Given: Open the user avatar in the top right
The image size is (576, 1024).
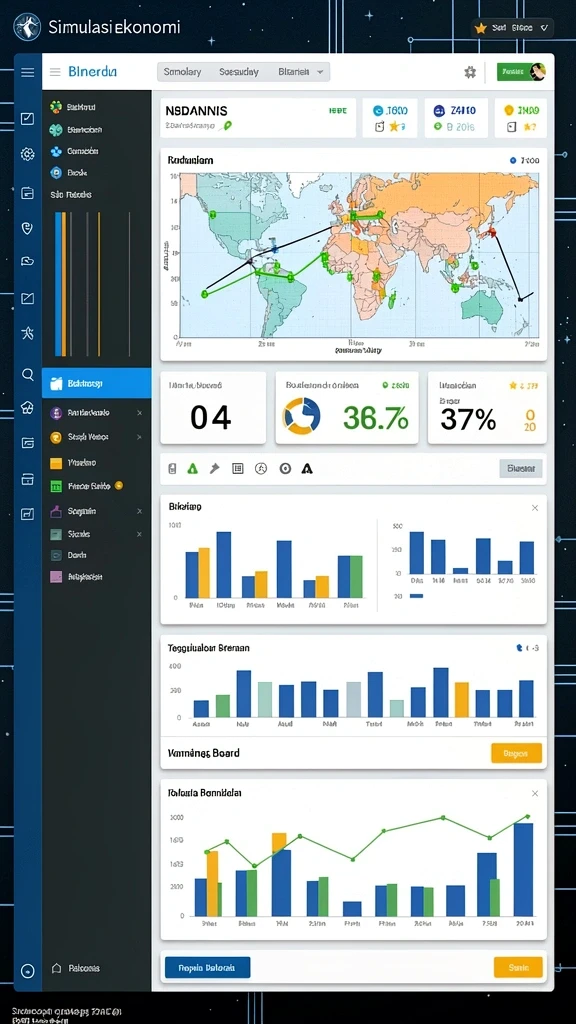Looking at the screenshot, I should point(537,72).
